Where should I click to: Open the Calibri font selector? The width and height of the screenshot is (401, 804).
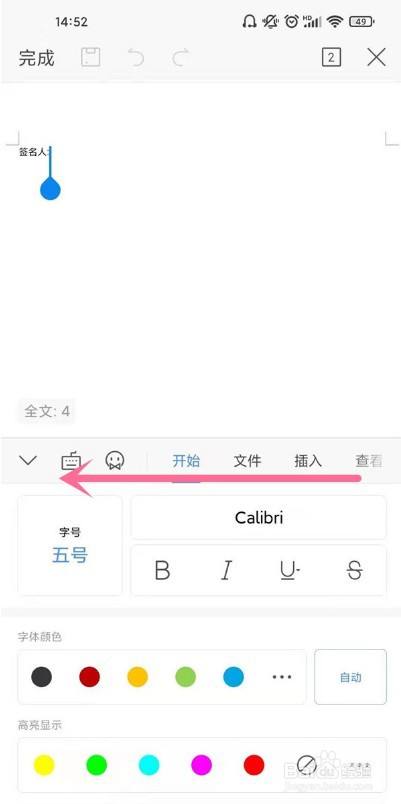[258, 517]
